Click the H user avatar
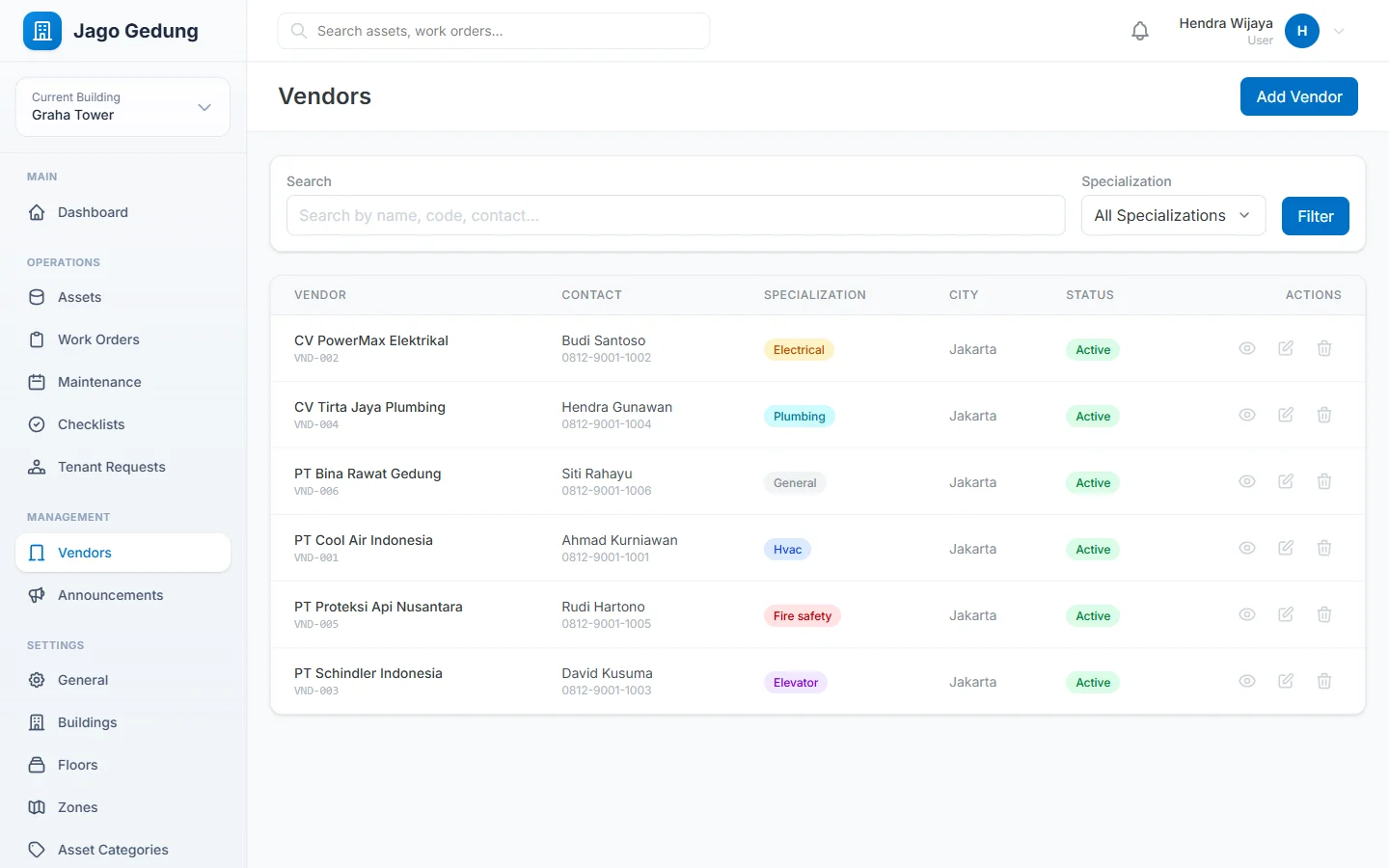The image size is (1389, 868). pos(1302,31)
